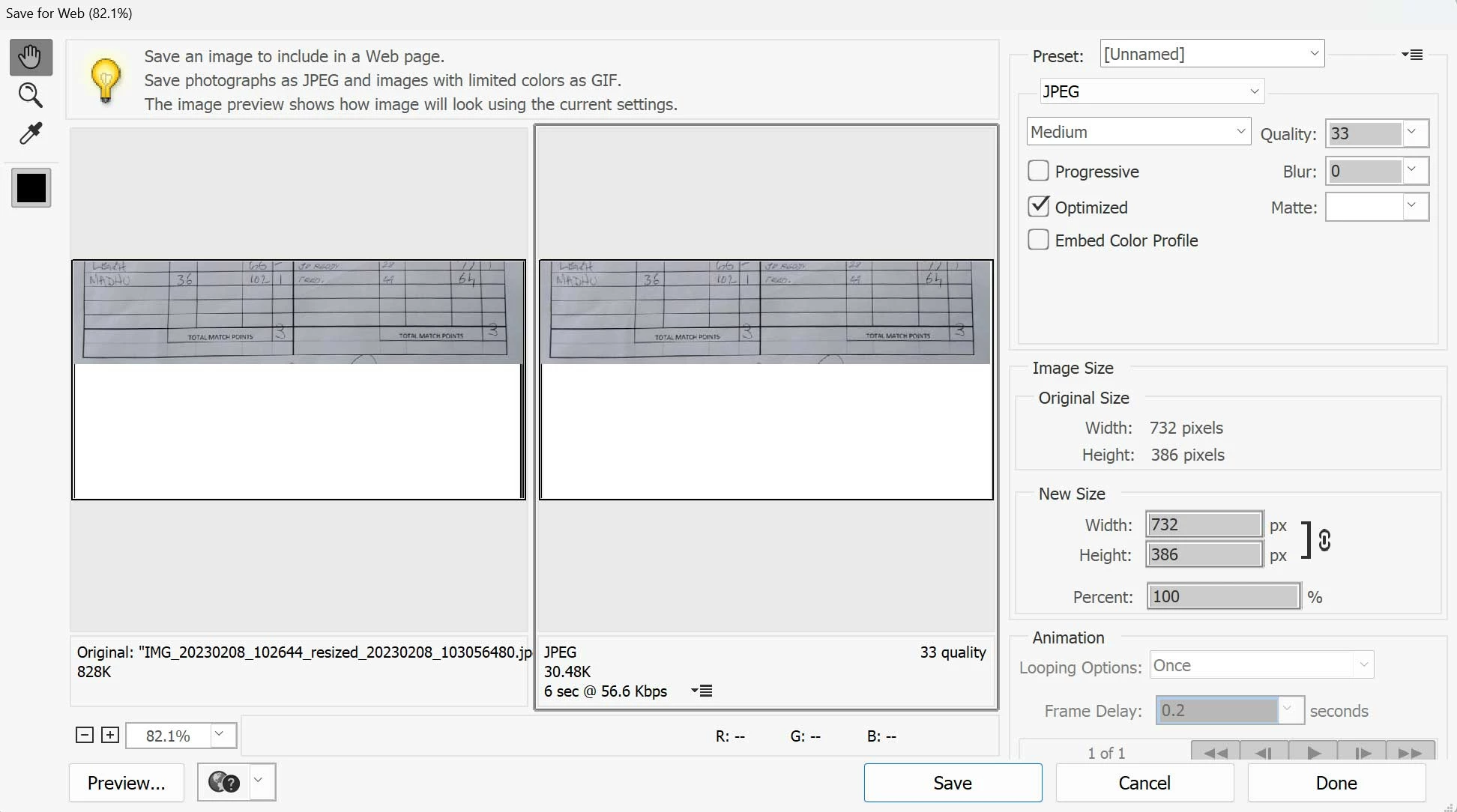Image resolution: width=1457 pixels, height=812 pixels.
Task: Click the preview in browser icon
Action: click(x=223, y=782)
